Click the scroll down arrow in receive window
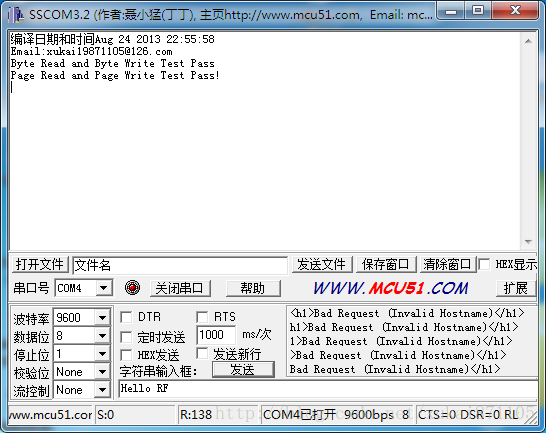This screenshot has width=546, height=433. (528, 242)
